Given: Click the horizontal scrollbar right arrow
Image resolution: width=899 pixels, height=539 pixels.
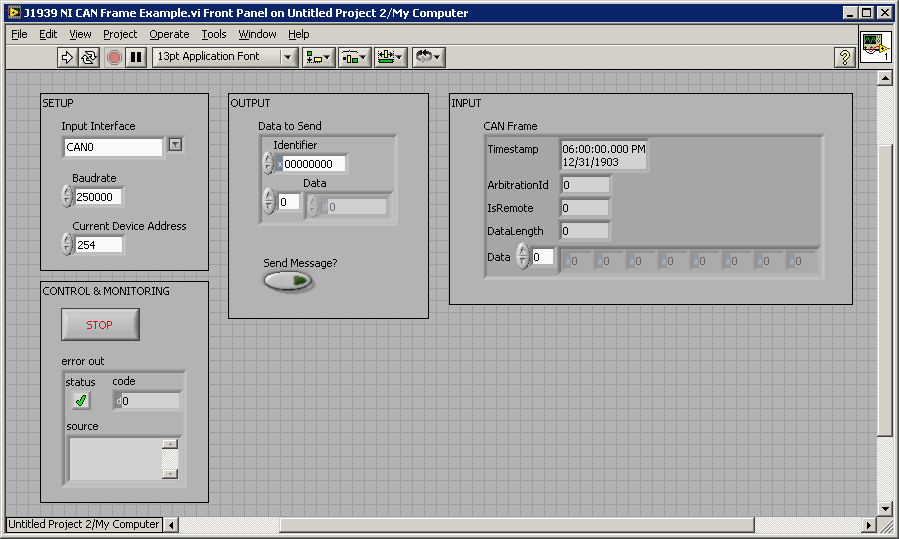Looking at the screenshot, I should [x=869, y=525].
